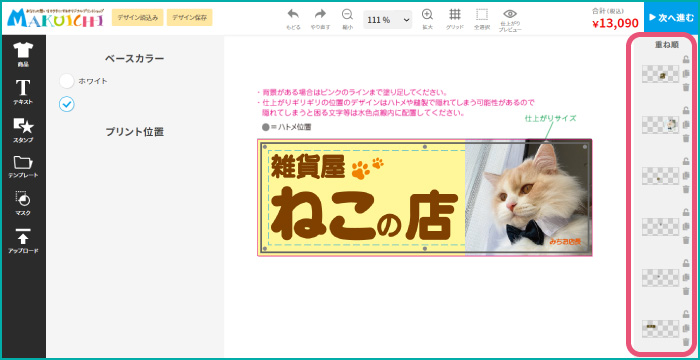The width and height of the screenshot is (700, 360).
Task: Select the topmost layer thumbnail
Action: coord(660,74)
